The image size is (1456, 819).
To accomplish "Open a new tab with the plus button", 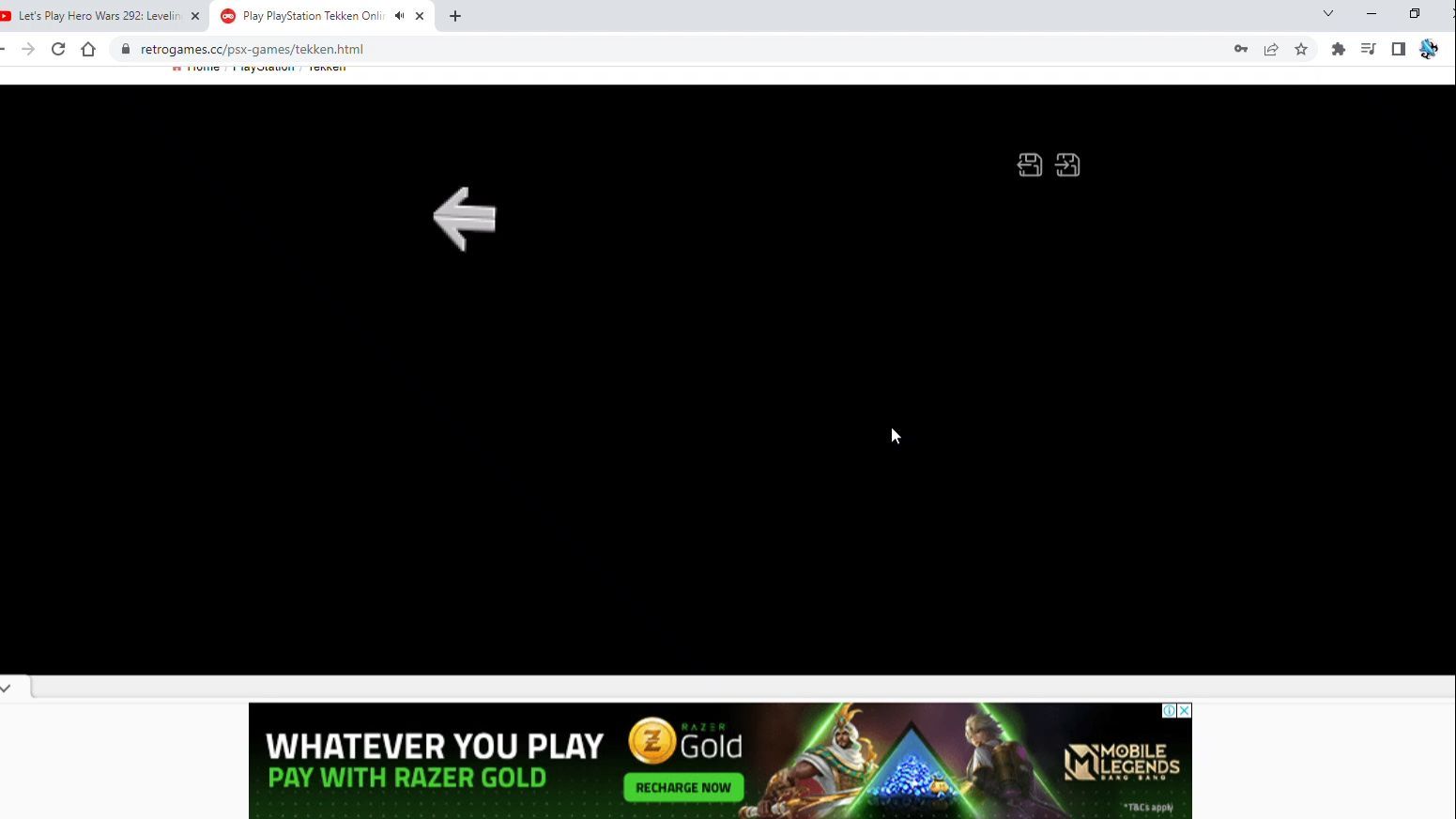I will (x=455, y=16).
